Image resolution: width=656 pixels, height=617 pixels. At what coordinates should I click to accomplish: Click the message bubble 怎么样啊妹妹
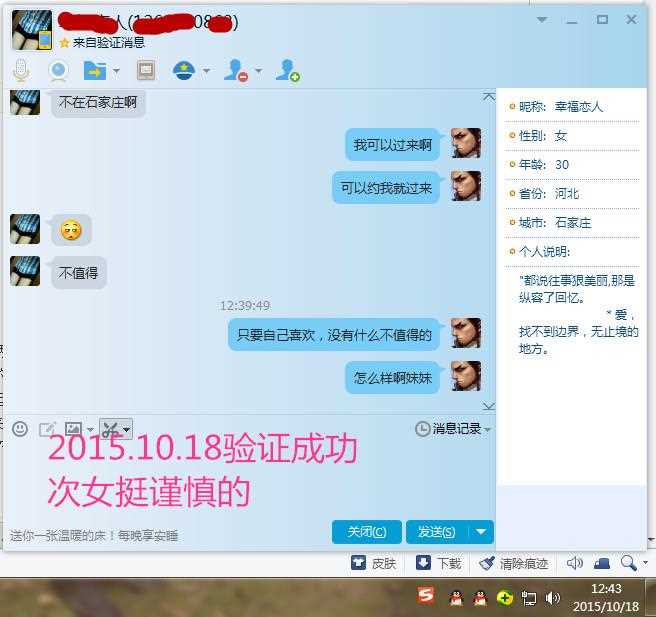(392, 377)
